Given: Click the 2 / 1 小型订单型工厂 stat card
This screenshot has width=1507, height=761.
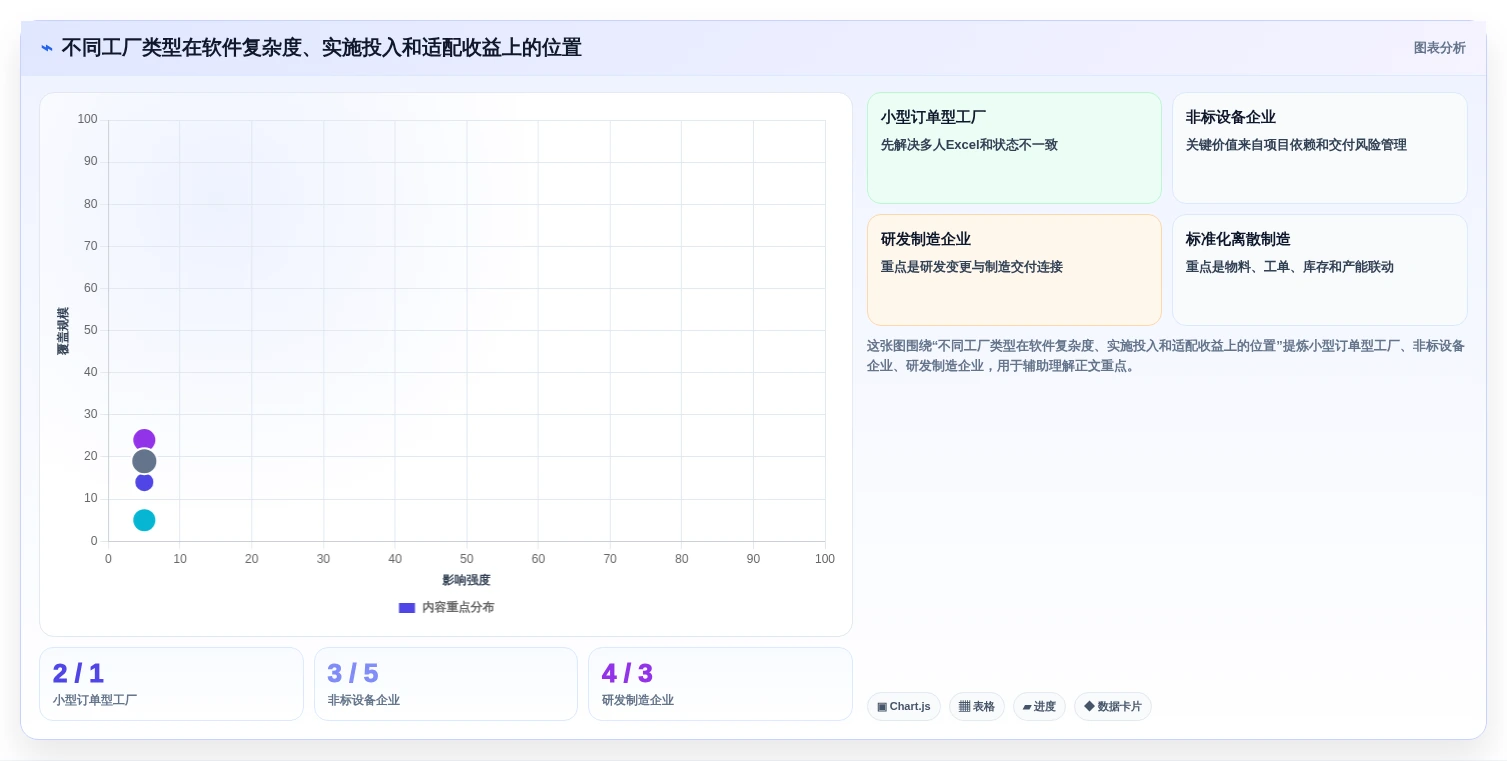Looking at the screenshot, I should [171, 684].
